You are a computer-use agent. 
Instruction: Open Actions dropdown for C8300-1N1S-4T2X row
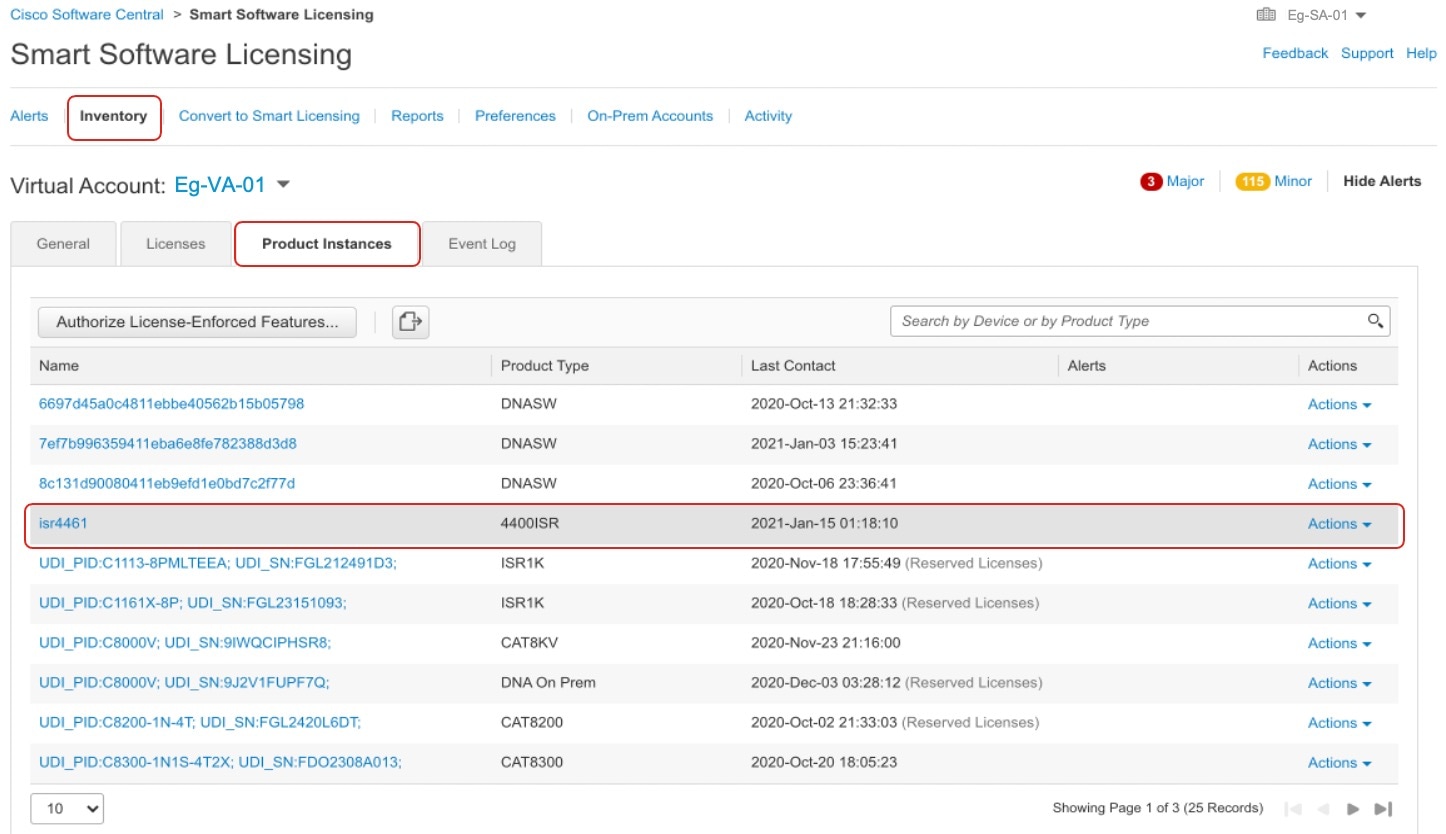[1339, 763]
